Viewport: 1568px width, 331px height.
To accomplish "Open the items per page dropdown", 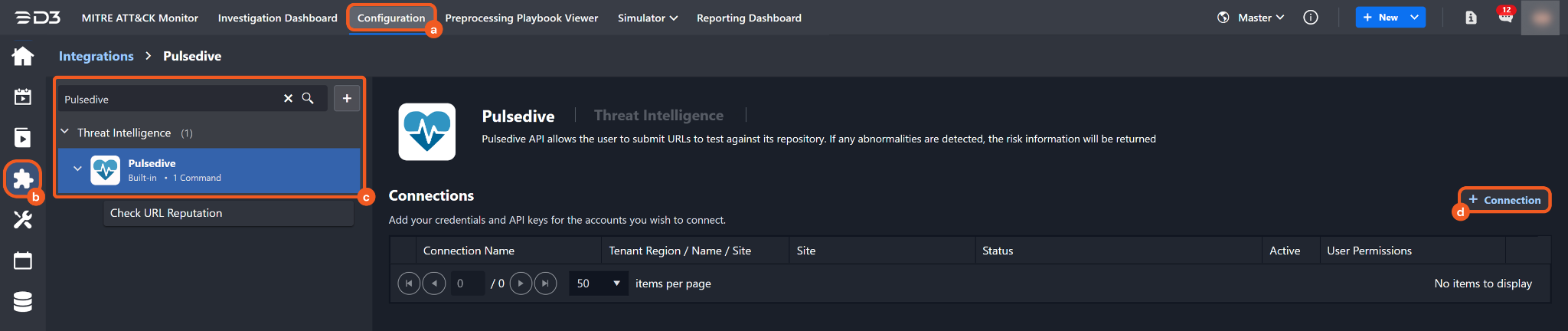I will point(598,283).
